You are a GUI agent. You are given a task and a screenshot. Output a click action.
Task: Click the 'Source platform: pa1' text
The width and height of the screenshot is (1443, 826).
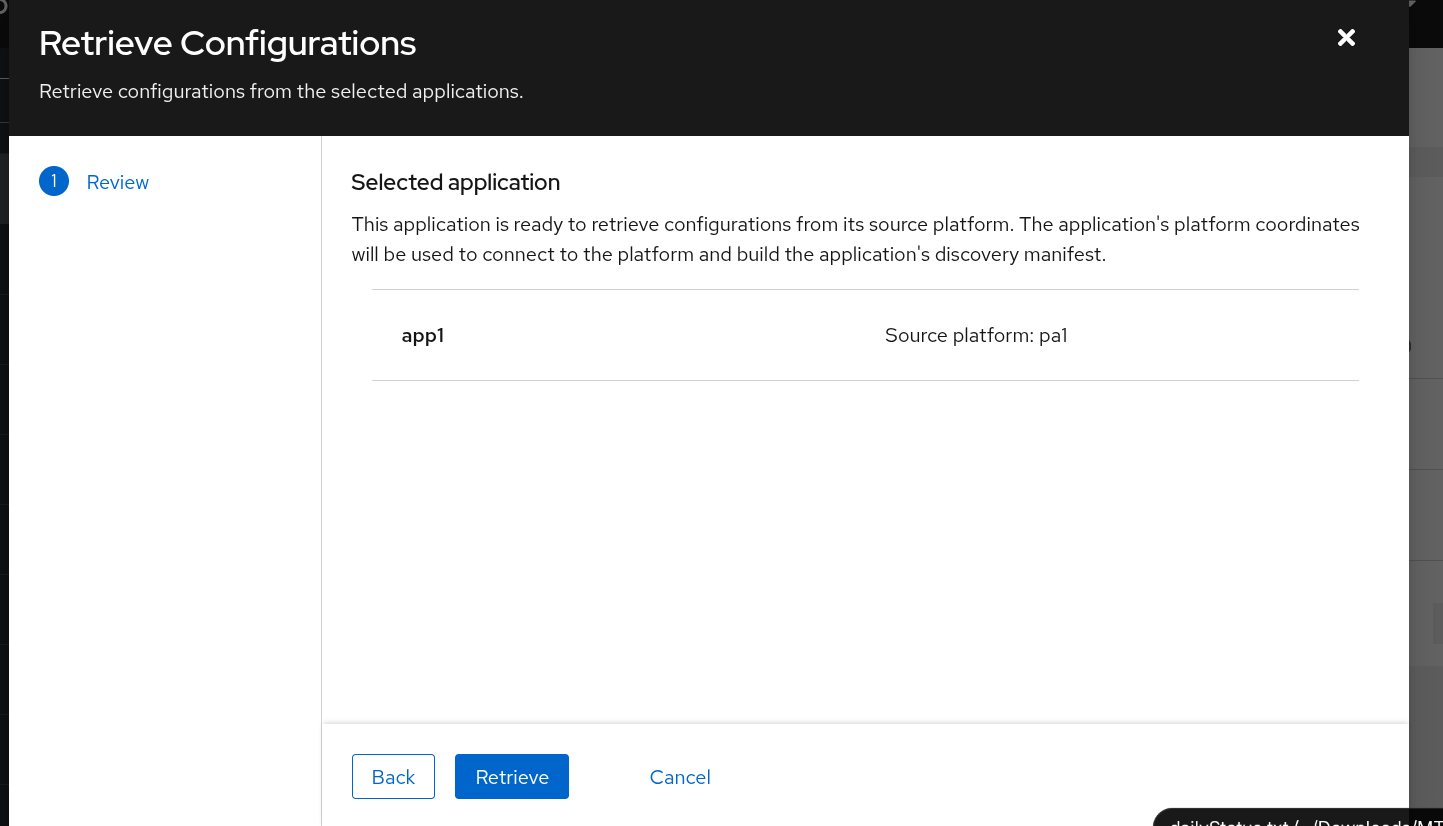tap(976, 336)
